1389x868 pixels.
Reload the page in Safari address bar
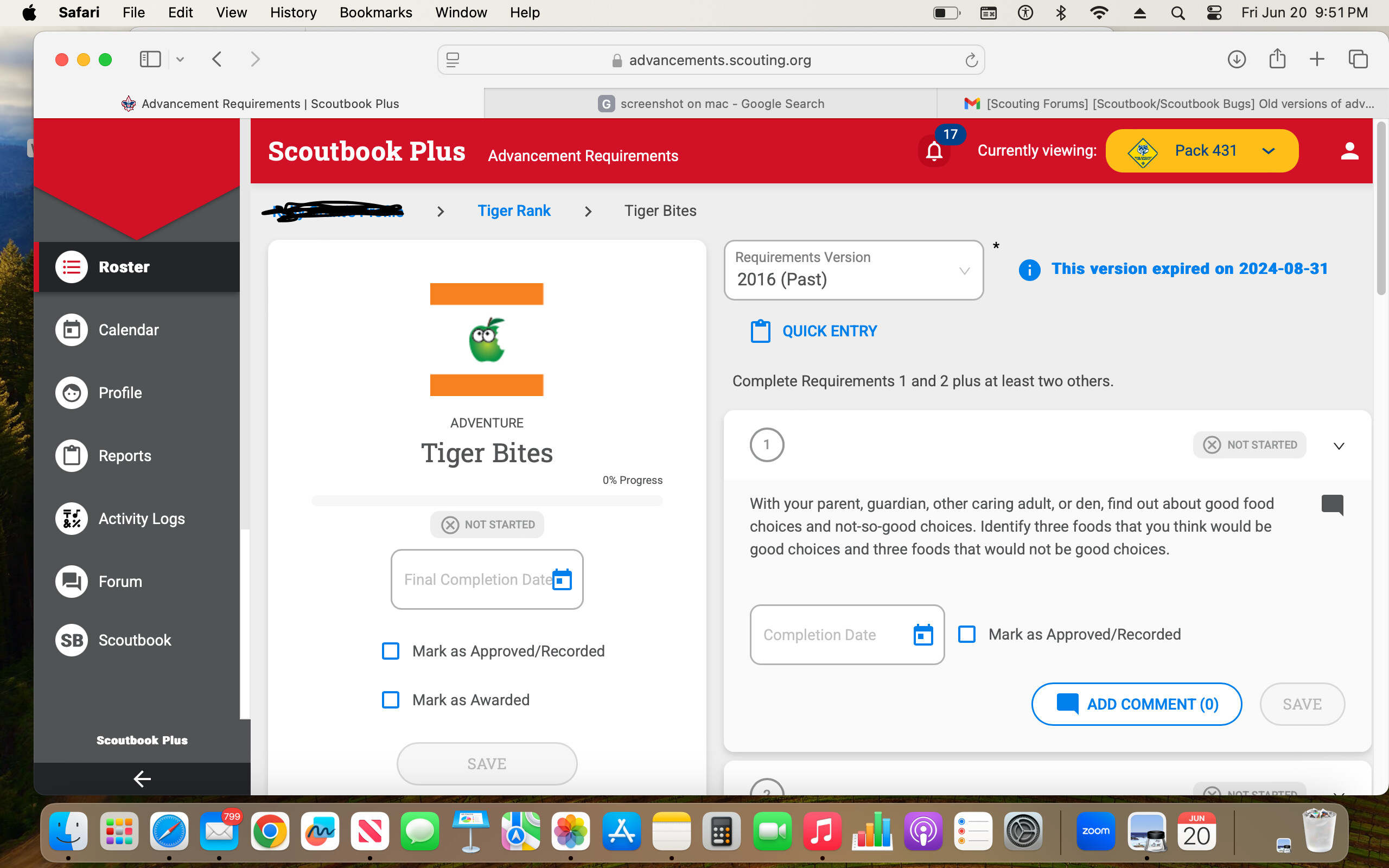[x=971, y=60]
